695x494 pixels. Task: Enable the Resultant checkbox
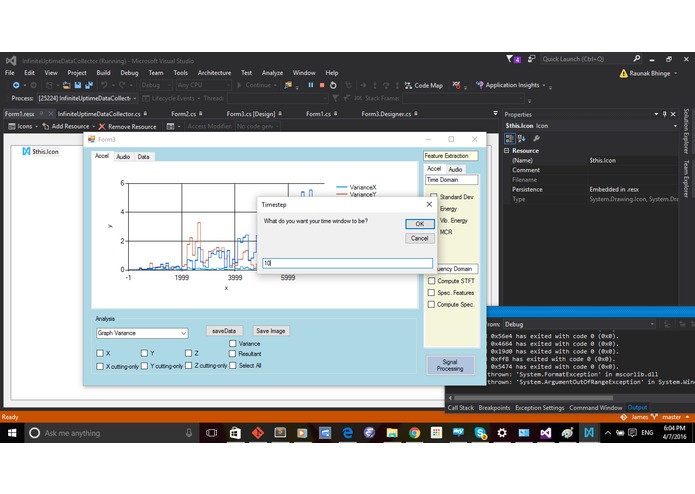coord(233,354)
